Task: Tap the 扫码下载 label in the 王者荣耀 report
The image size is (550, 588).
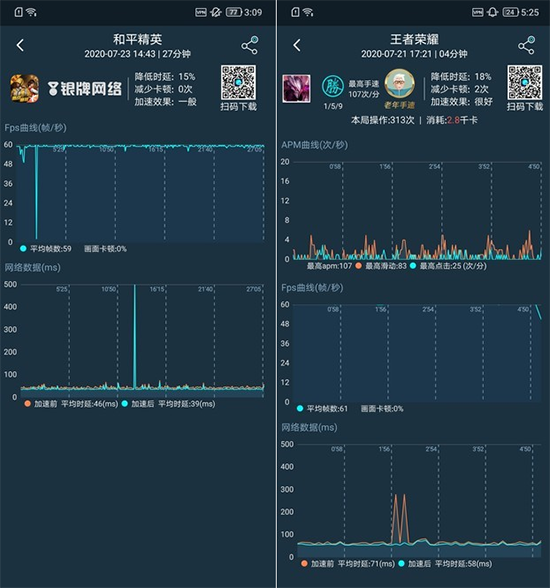Action: pos(525,107)
